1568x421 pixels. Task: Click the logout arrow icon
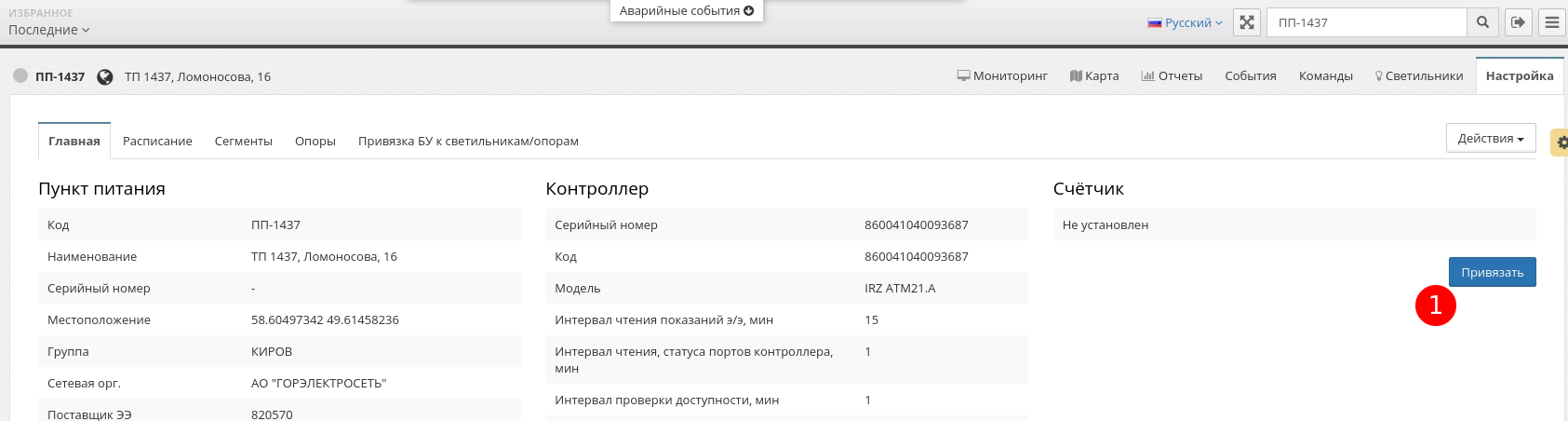pos(1518,22)
